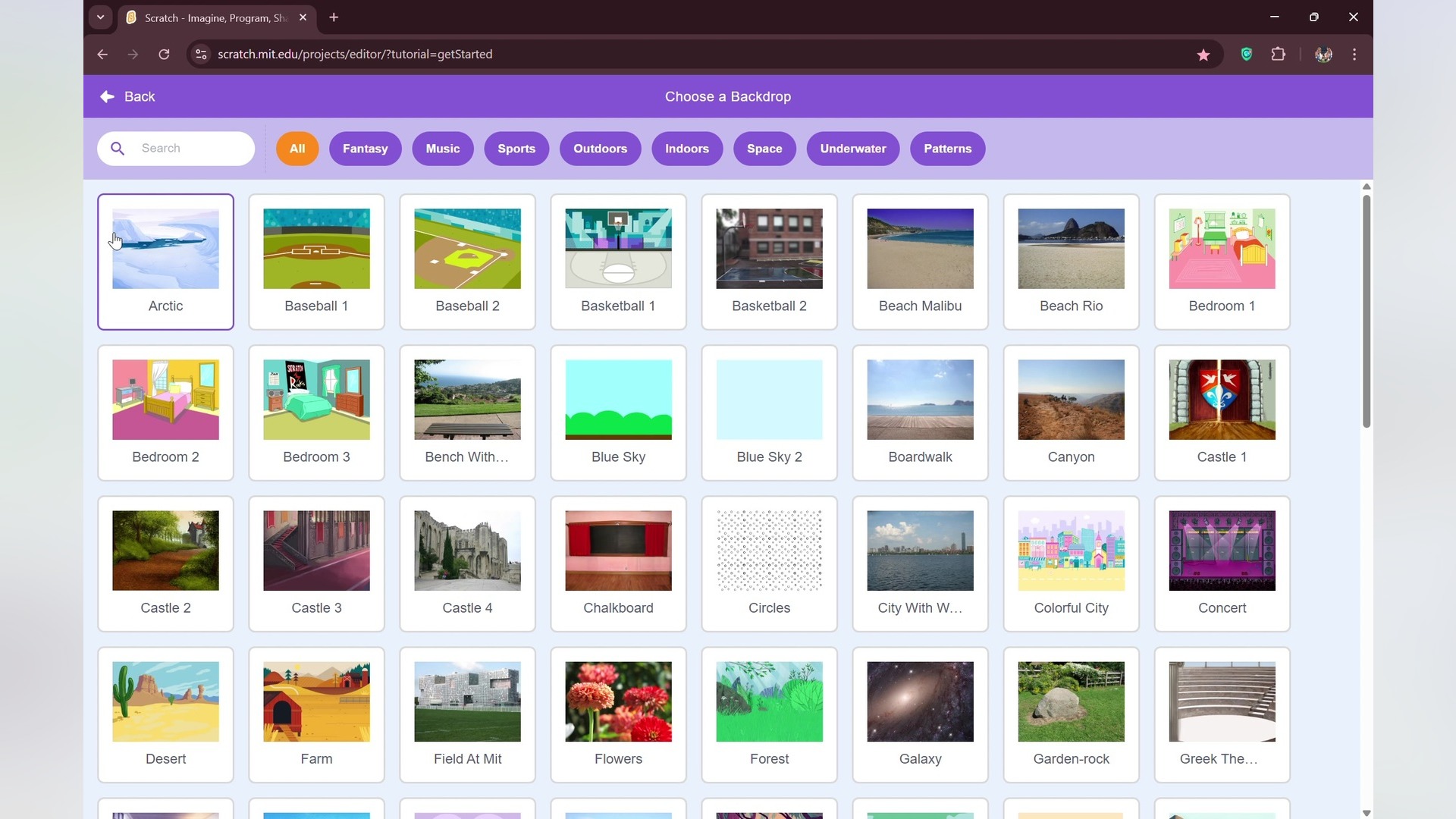This screenshot has height=819, width=1456.
Task: Click the backdrop library scrollbar thumb
Action: tap(1367, 311)
